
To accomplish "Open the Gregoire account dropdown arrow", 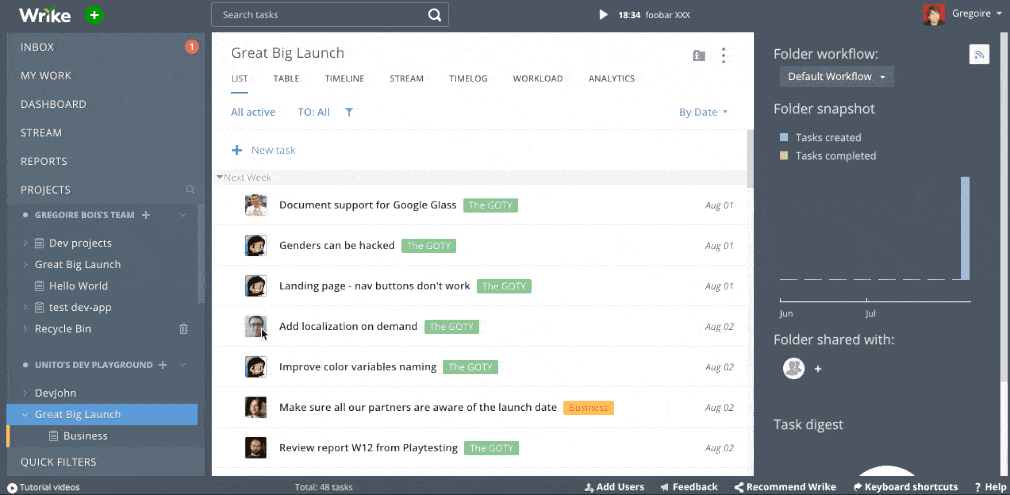I will [998, 14].
